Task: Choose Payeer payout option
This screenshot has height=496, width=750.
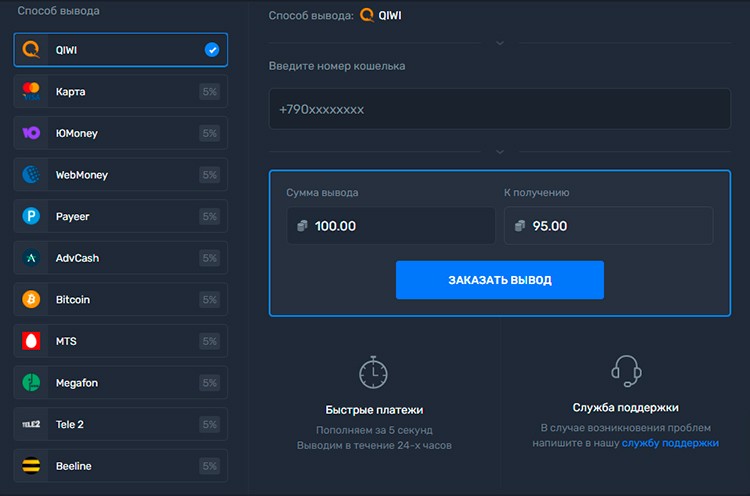Action: click(121, 216)
